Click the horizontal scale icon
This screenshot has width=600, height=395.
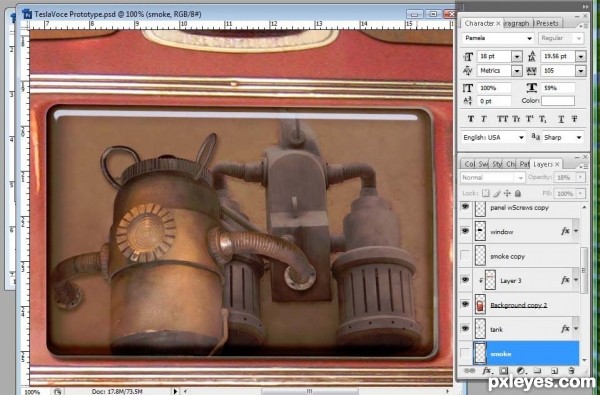click(532, 88)
